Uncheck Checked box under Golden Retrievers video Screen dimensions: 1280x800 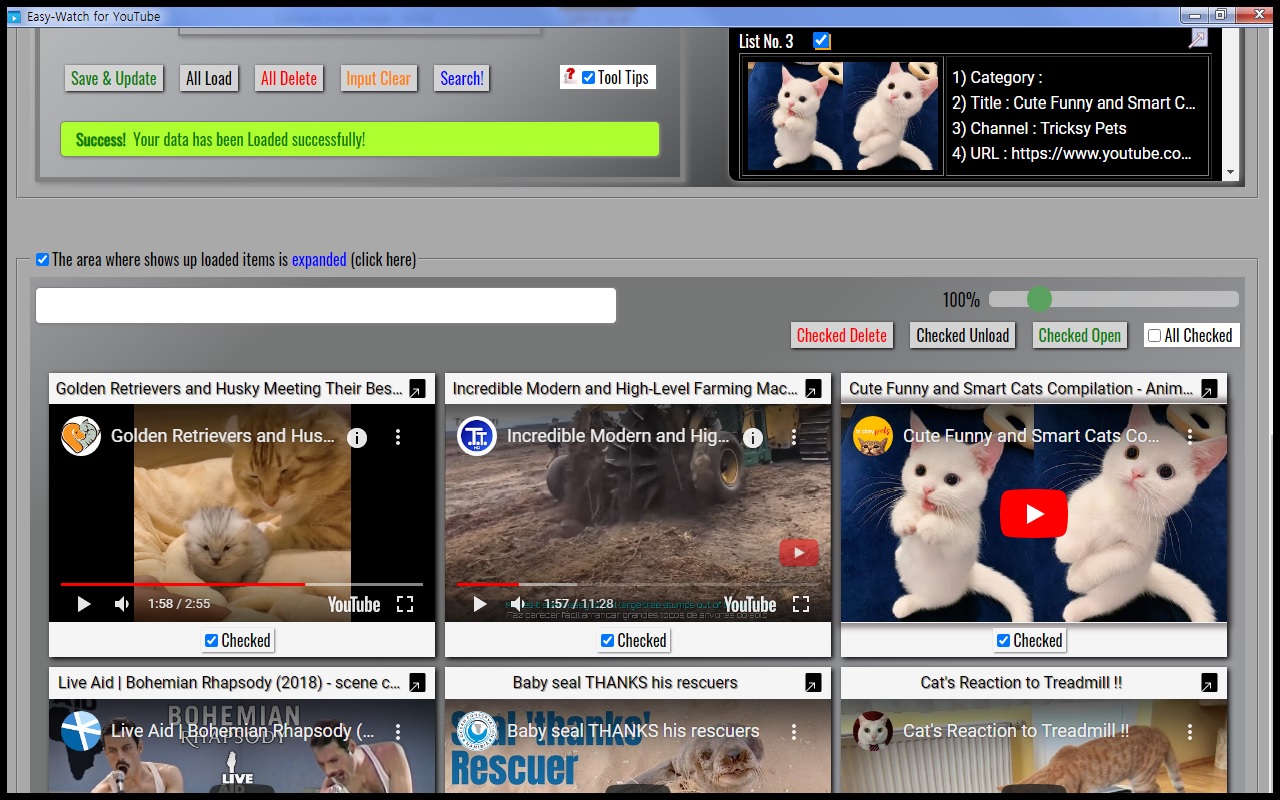point(211,641)
